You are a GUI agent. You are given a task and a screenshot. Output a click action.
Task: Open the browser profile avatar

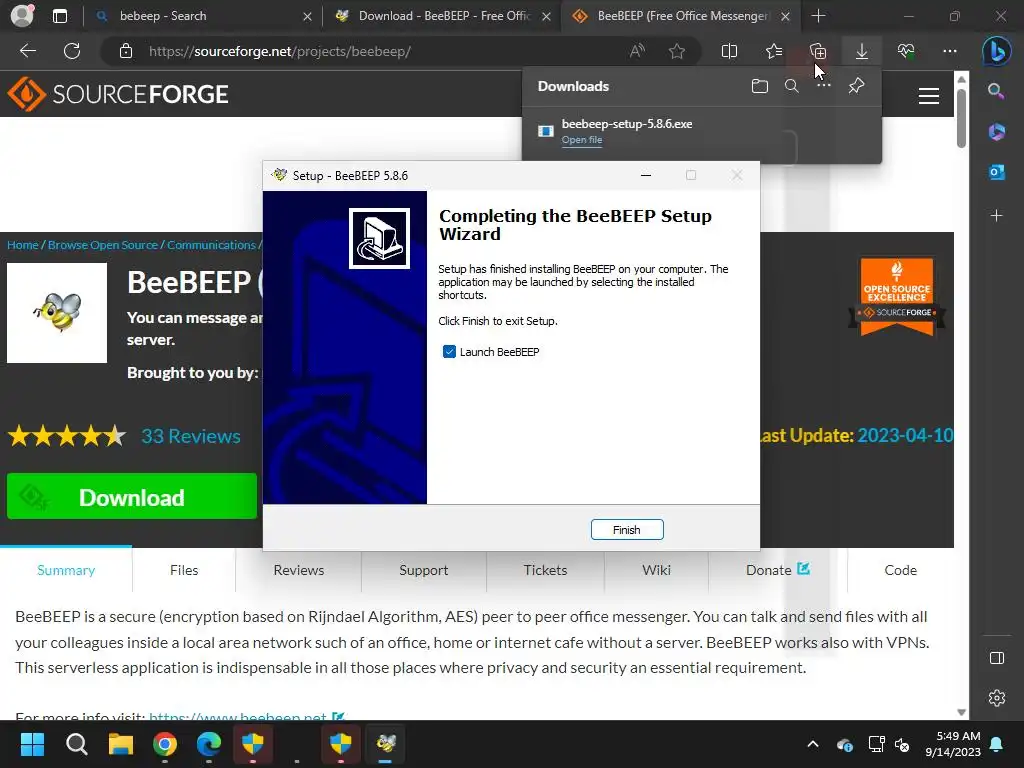[22, 16]
